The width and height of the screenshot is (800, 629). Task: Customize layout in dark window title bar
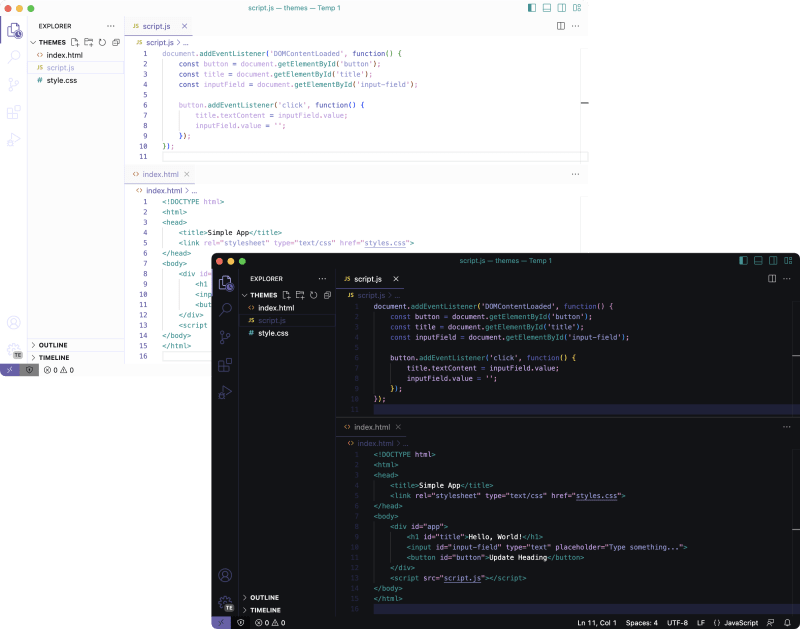click(x=788, y=261)
